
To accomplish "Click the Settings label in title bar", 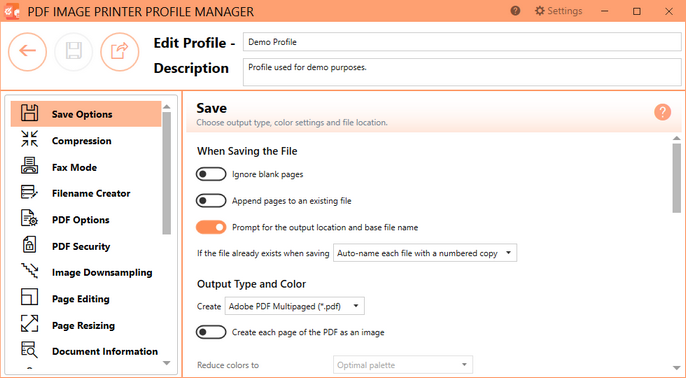I will (x=565, y=11).
